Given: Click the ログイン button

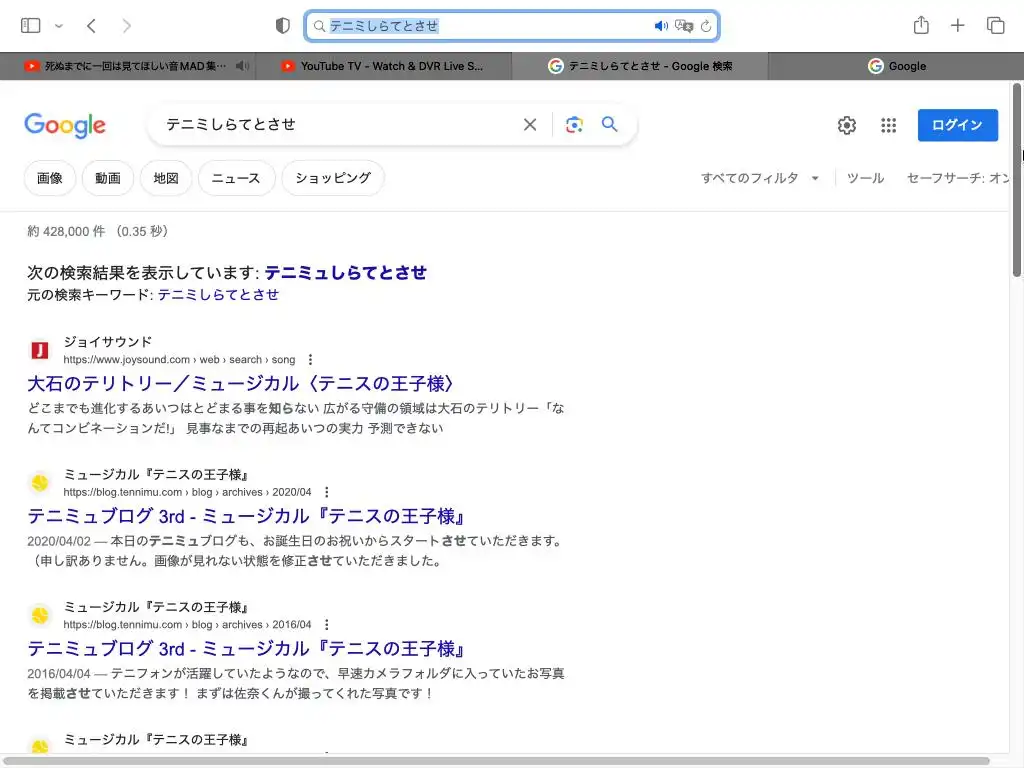Looking at the screenshot, I should [957, 125].
